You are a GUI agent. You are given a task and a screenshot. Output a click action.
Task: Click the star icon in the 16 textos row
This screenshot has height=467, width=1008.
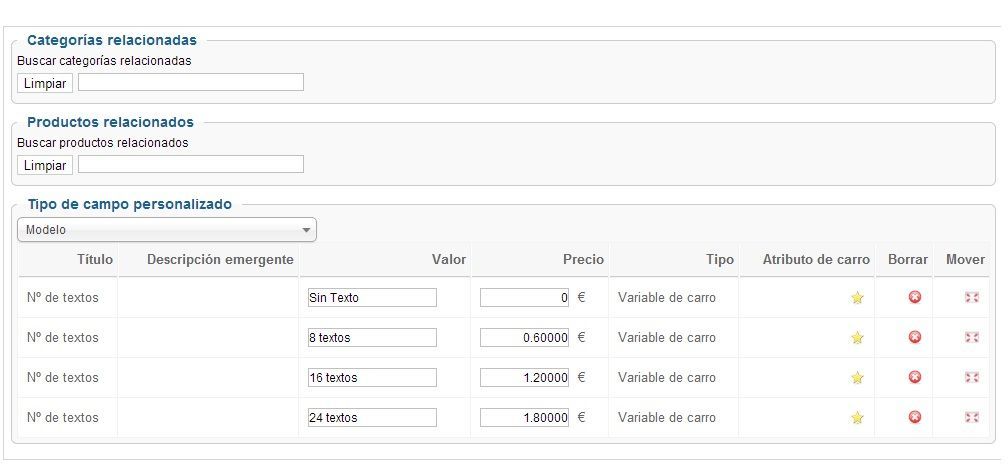(x=857, y=378)
